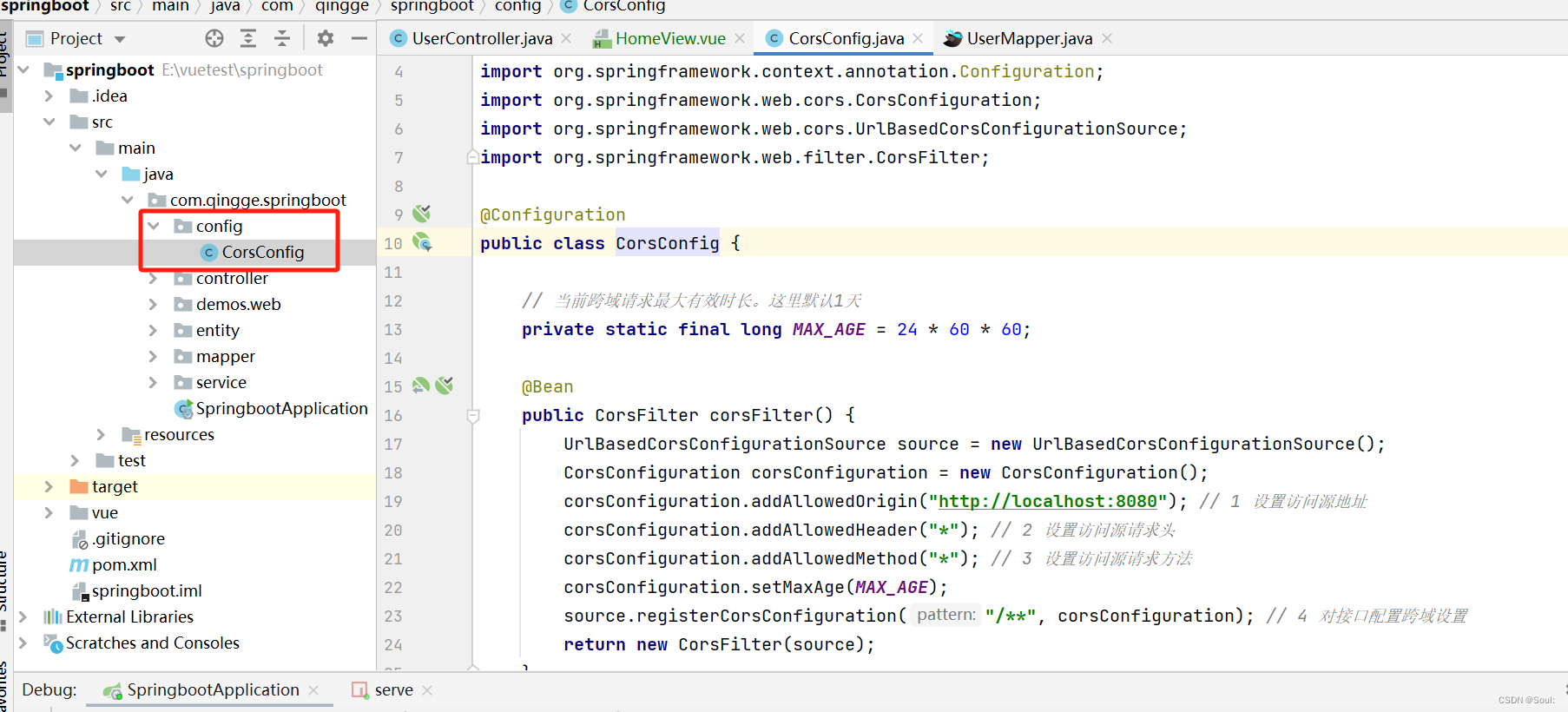This screenshot has width=1568, height=712.
Task: Select the serve debug session tab
Action: click(x=392, y=689)
